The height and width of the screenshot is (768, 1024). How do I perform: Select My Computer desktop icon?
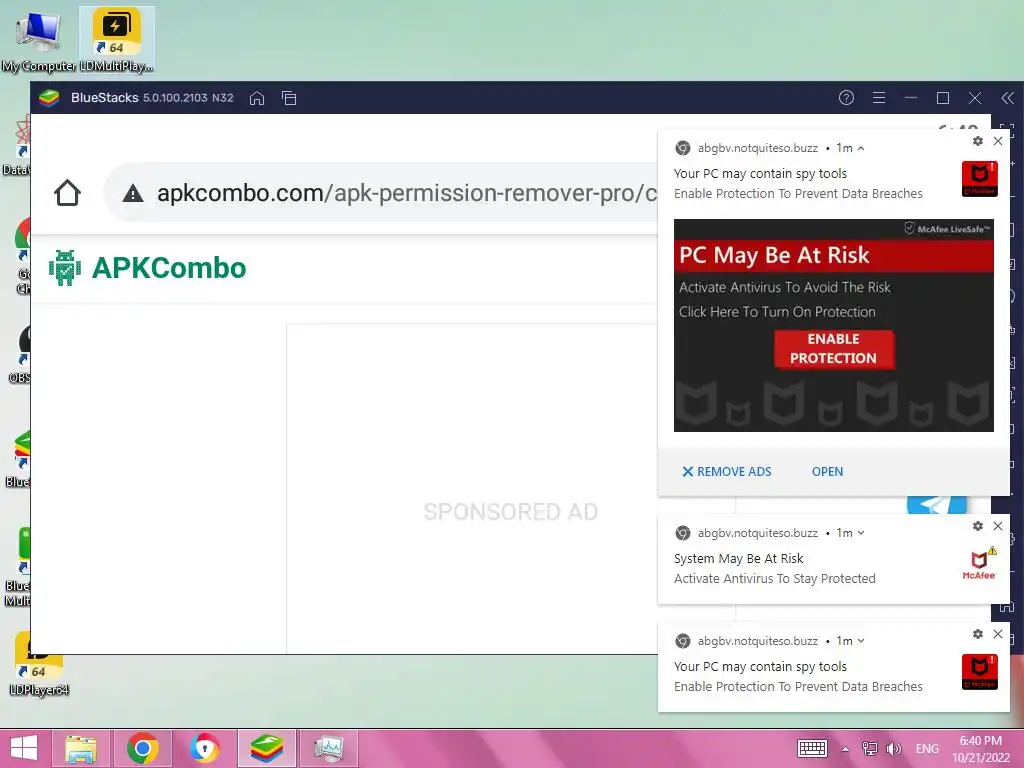tap(38, 40)
